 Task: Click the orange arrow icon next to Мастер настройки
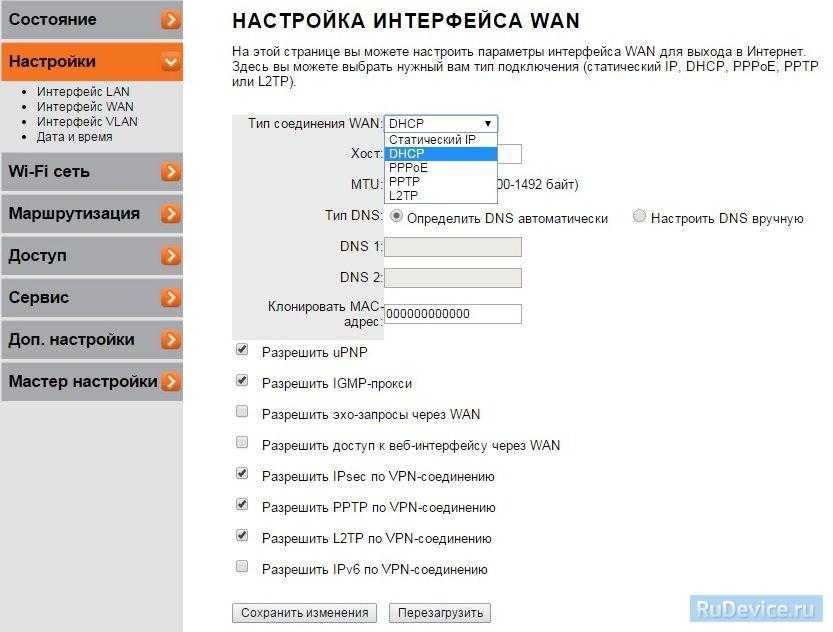171,382
